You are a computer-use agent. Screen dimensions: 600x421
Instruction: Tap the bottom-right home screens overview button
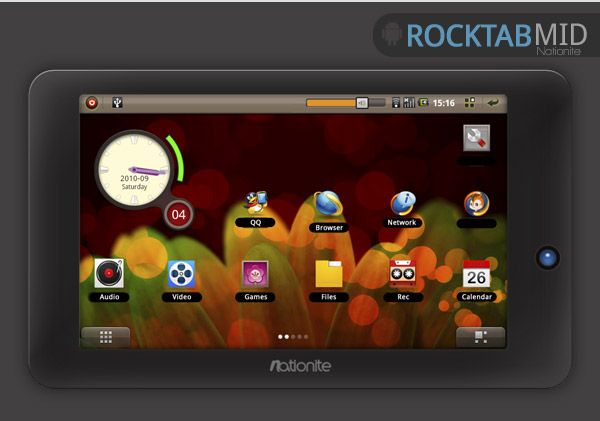pos(480,337)
